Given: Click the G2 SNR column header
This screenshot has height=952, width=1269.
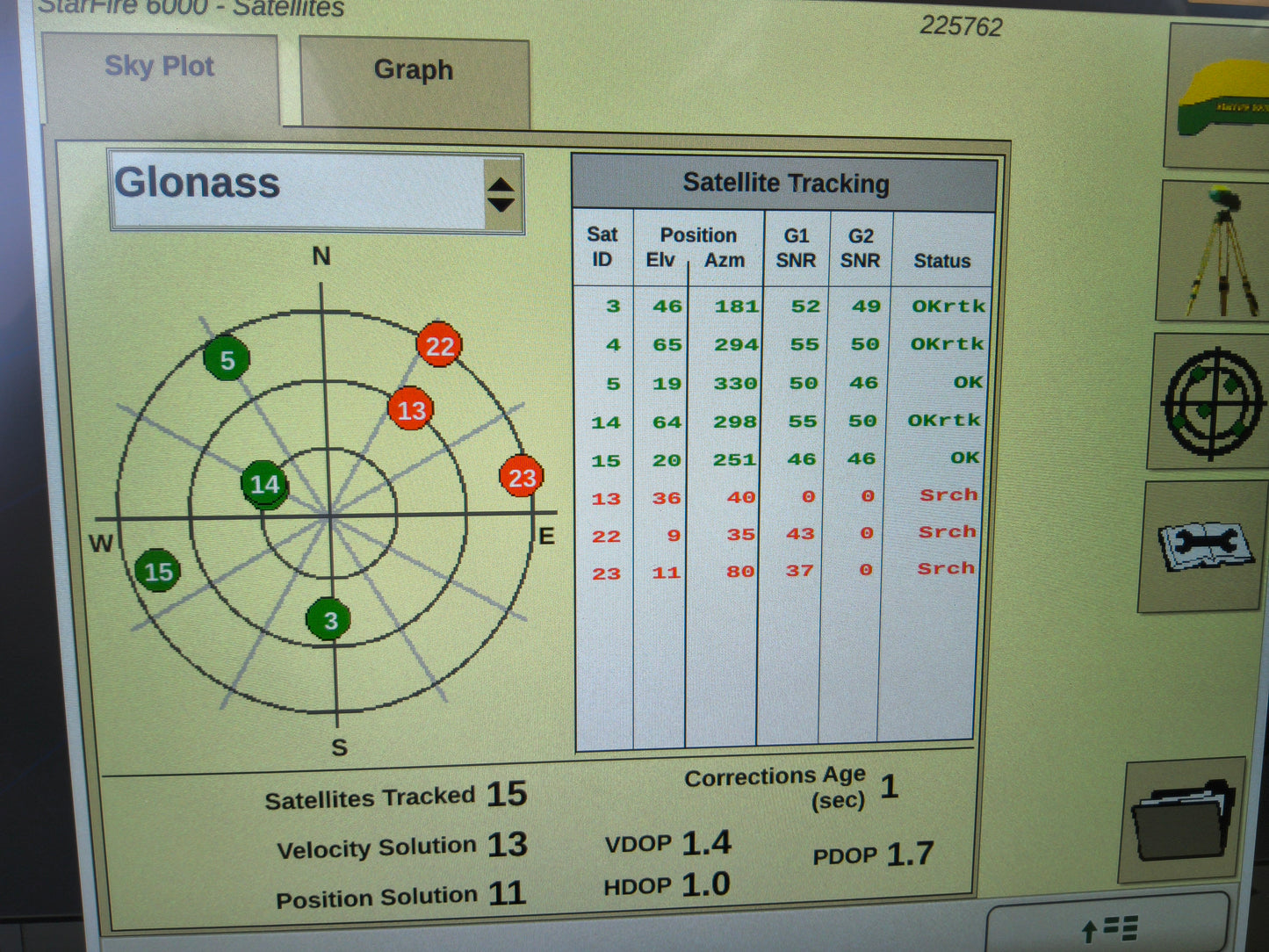Looking at the screenshot, I should pos(860,248).
